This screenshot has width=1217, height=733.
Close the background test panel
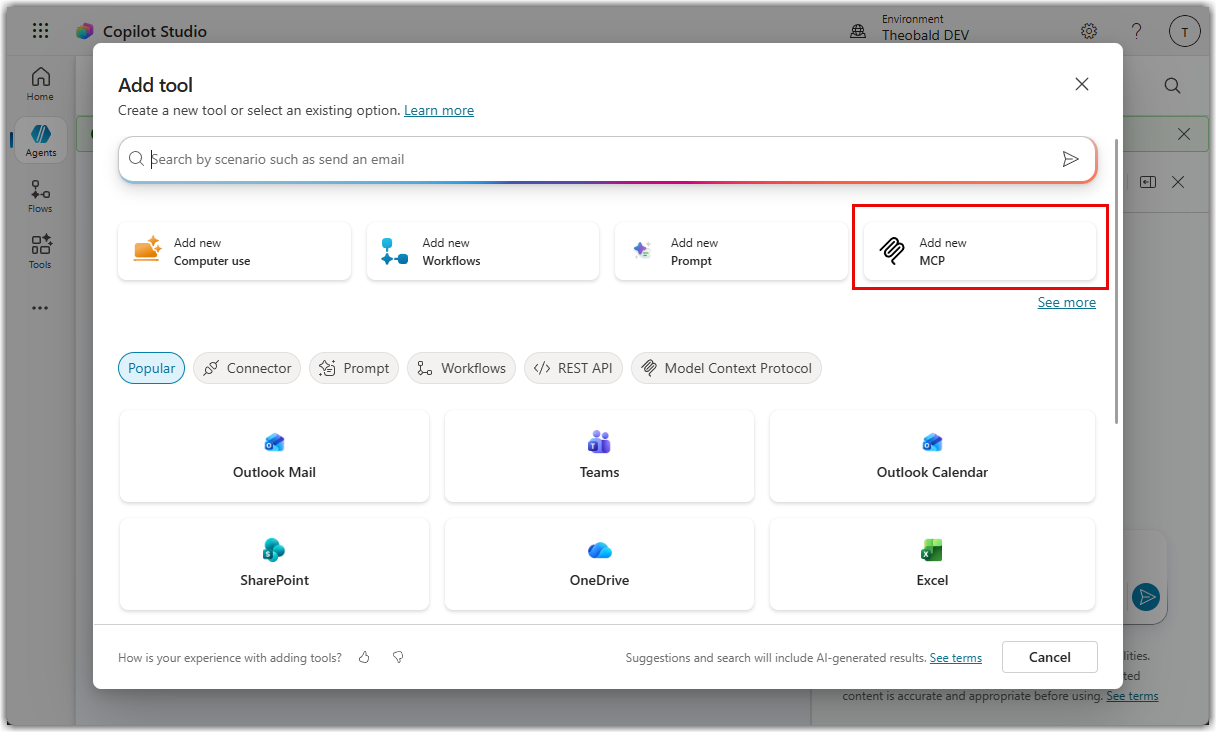point(1178,182)
